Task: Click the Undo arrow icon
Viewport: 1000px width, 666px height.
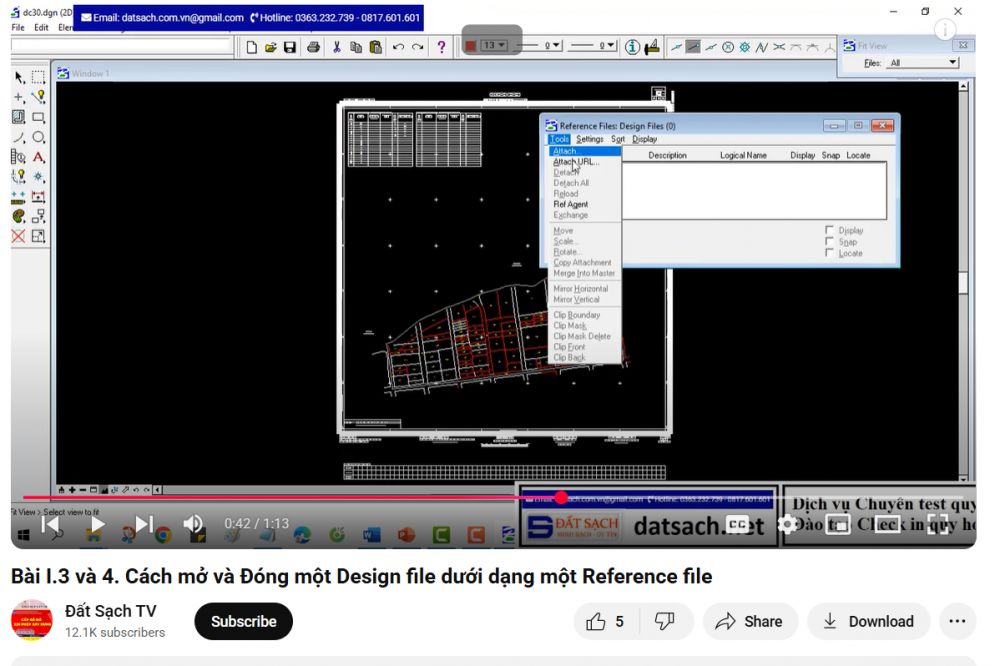Action: point(399,47)
